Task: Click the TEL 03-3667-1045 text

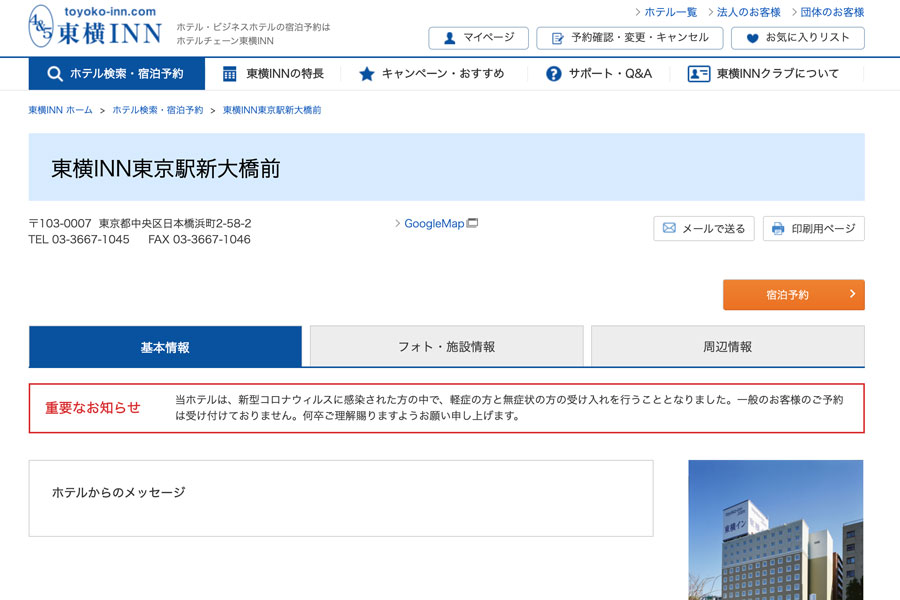Action: pos(79,239)
